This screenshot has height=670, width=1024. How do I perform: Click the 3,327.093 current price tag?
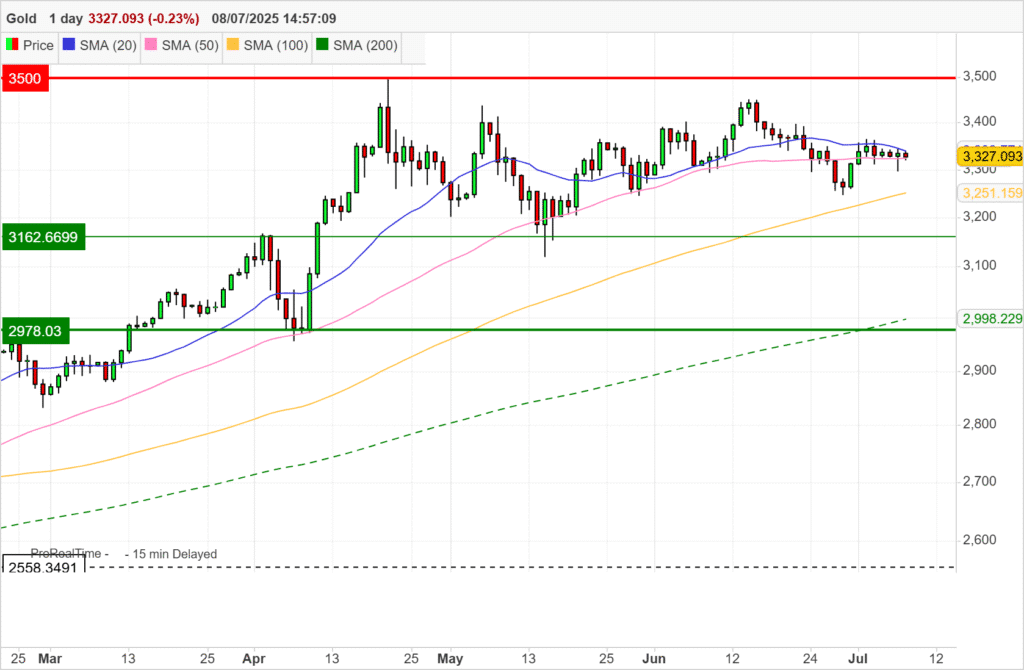pos(991,156)
